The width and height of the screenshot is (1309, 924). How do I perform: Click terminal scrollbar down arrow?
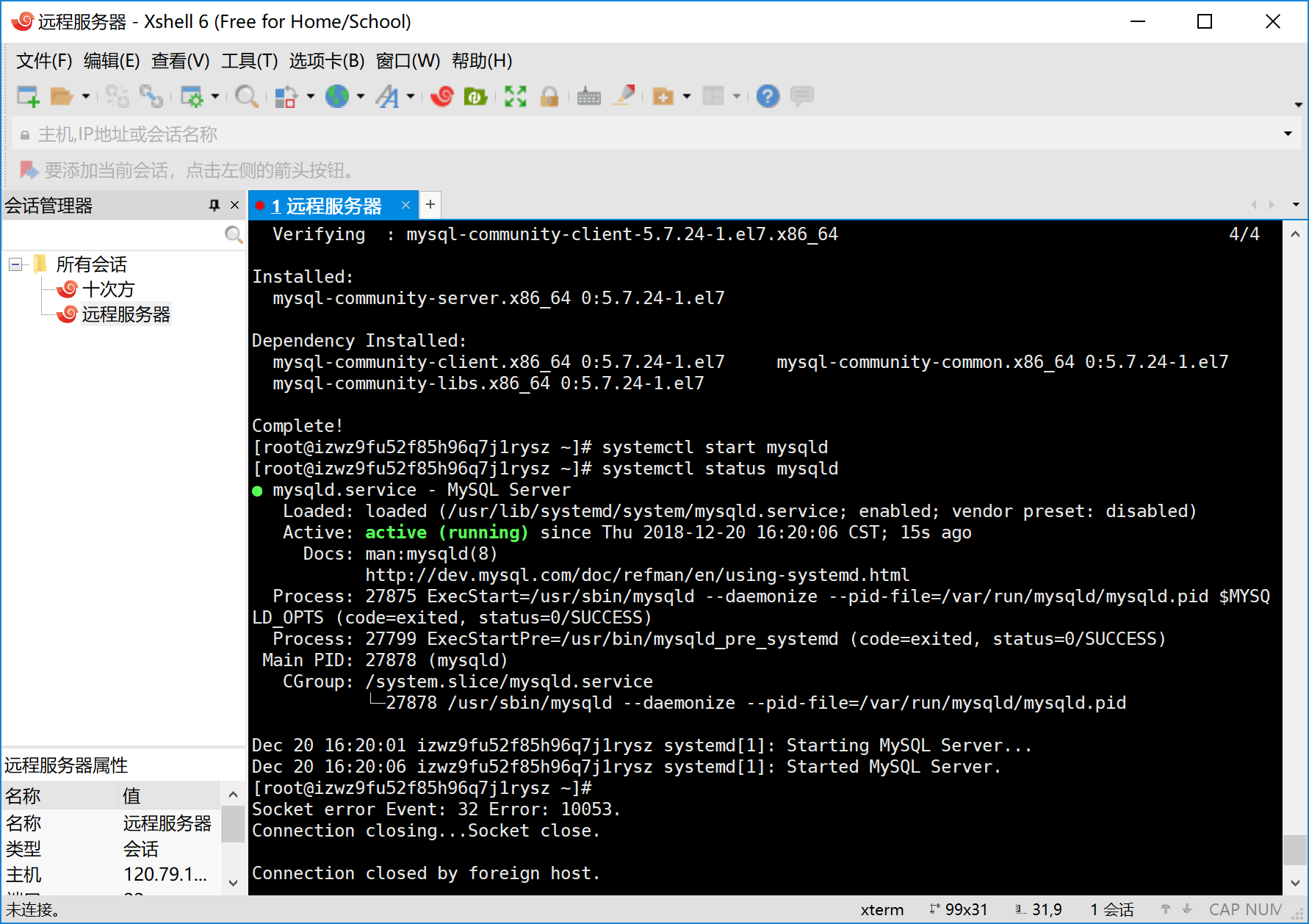[1295, 883]
